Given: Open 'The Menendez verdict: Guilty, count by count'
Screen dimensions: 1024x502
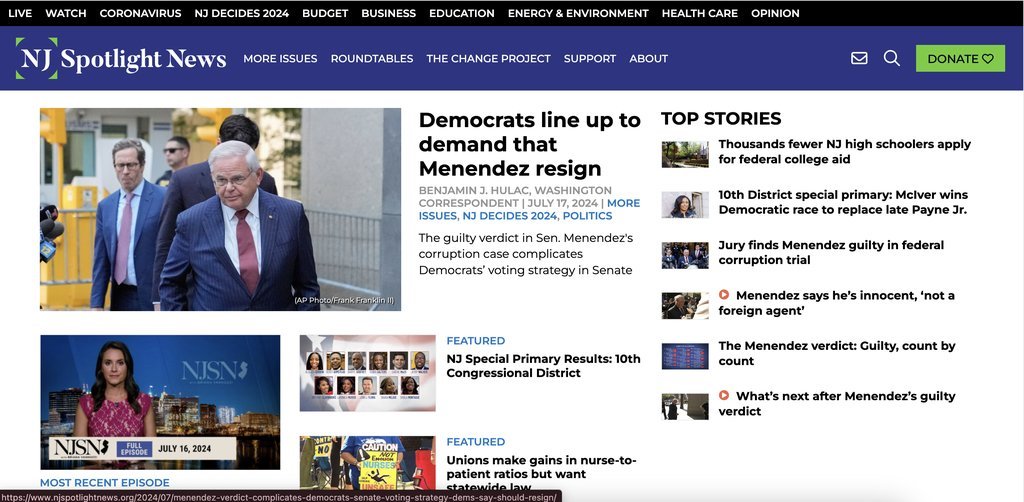Looking at the screenshot, I should (x=837, y=353).
